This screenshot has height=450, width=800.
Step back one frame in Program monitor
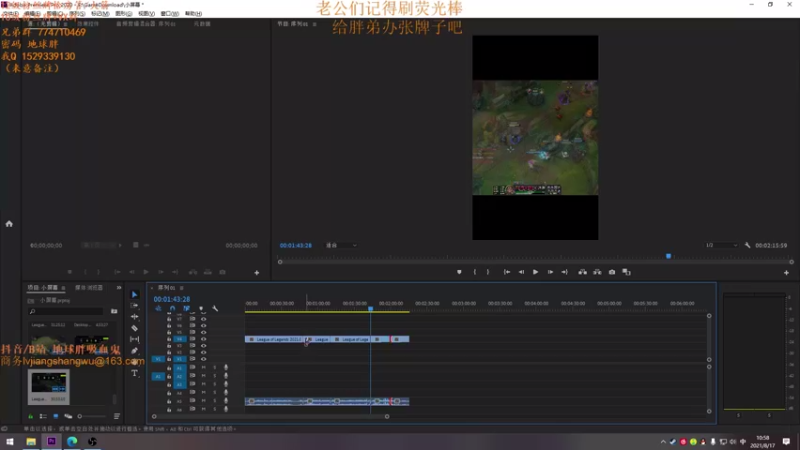click(x=521, y=272)
